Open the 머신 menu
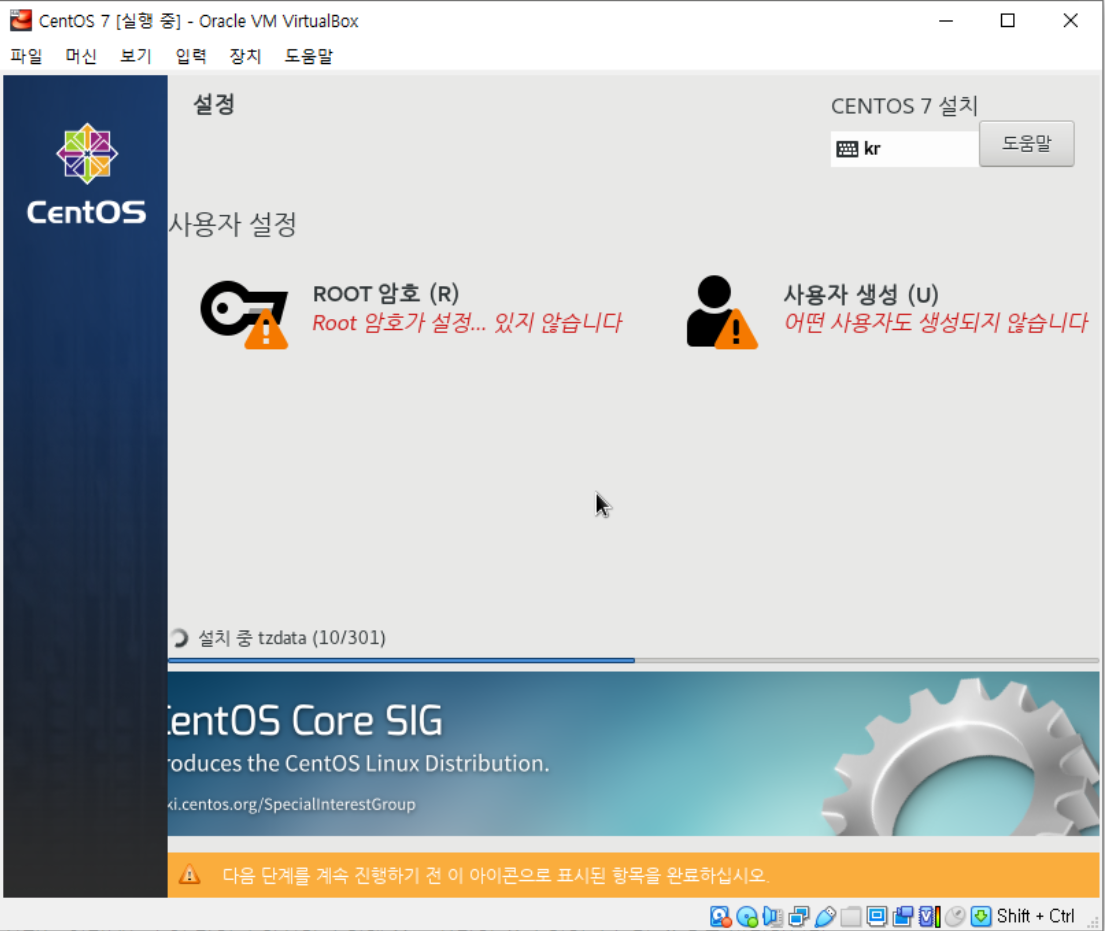The image size is (1105, 931). tap(81, 56)
